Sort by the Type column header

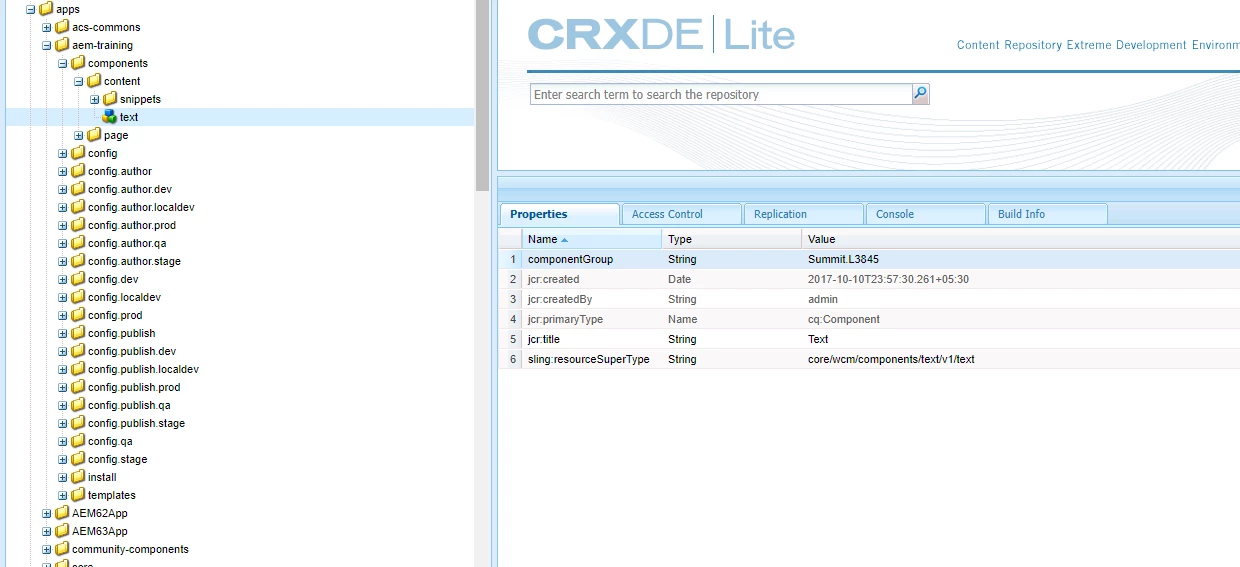(x=731, y=239)
